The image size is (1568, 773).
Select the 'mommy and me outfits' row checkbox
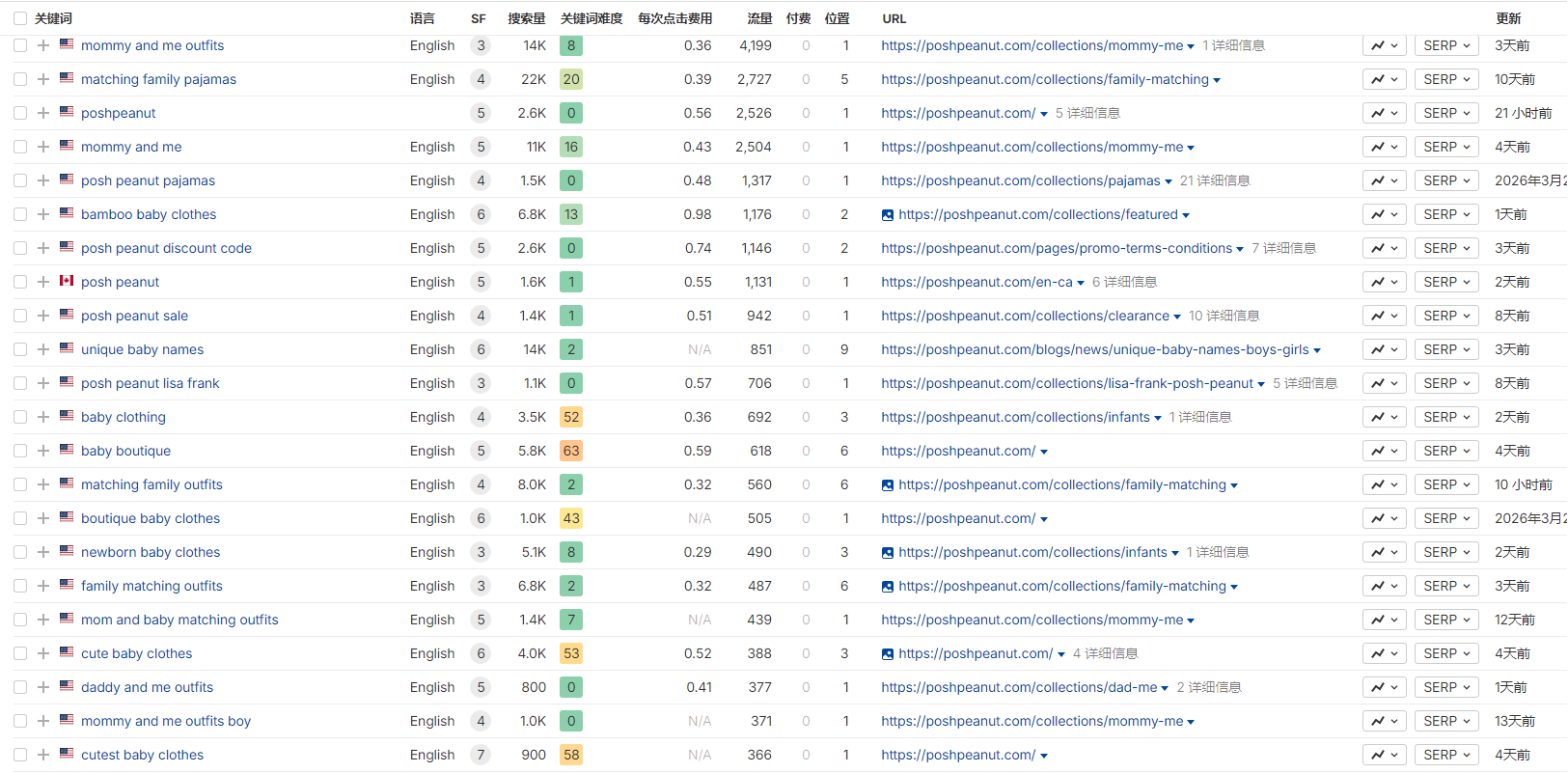[20, 45]
